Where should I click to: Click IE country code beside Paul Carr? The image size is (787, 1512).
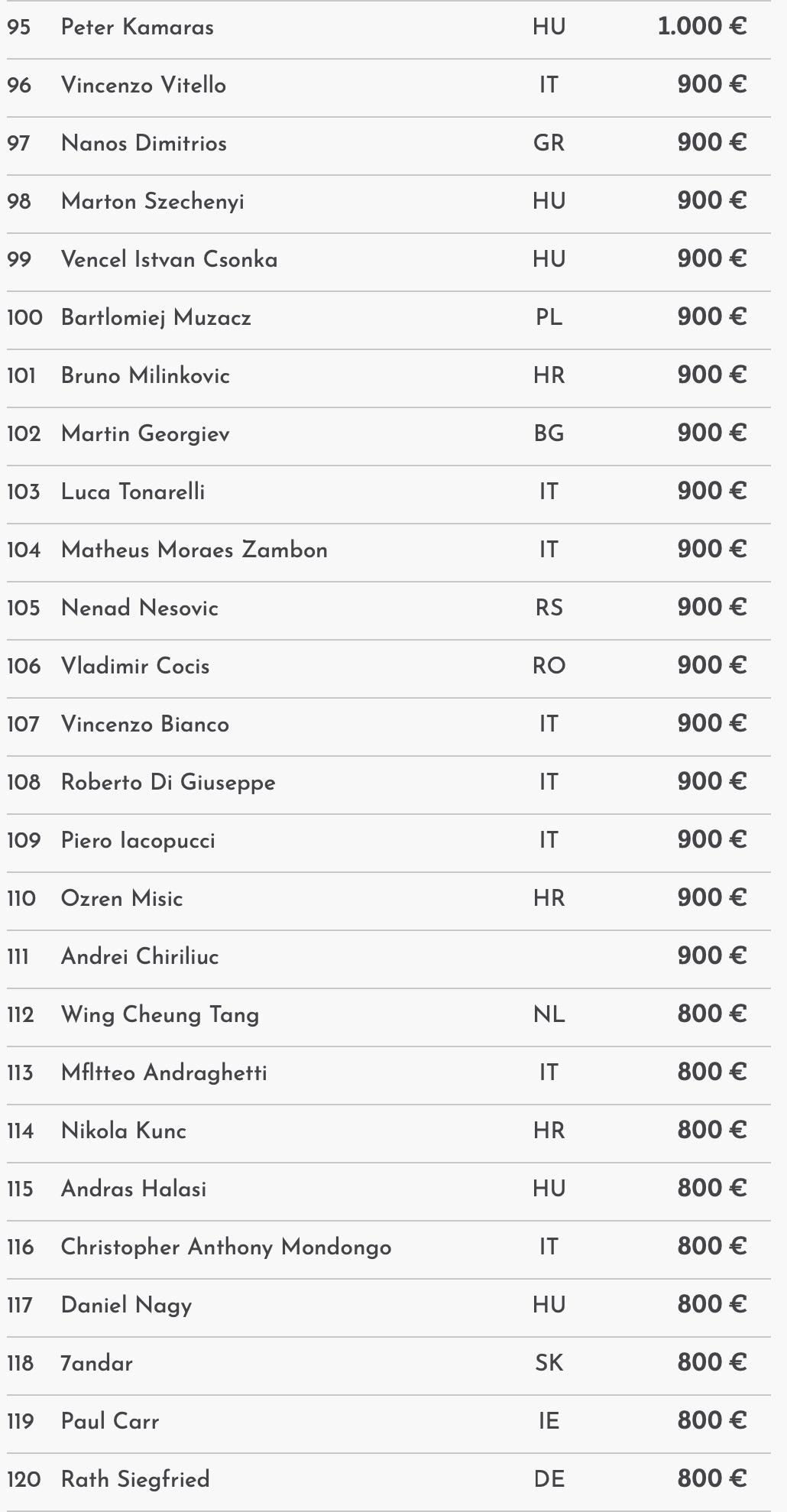pos(549,1422)
